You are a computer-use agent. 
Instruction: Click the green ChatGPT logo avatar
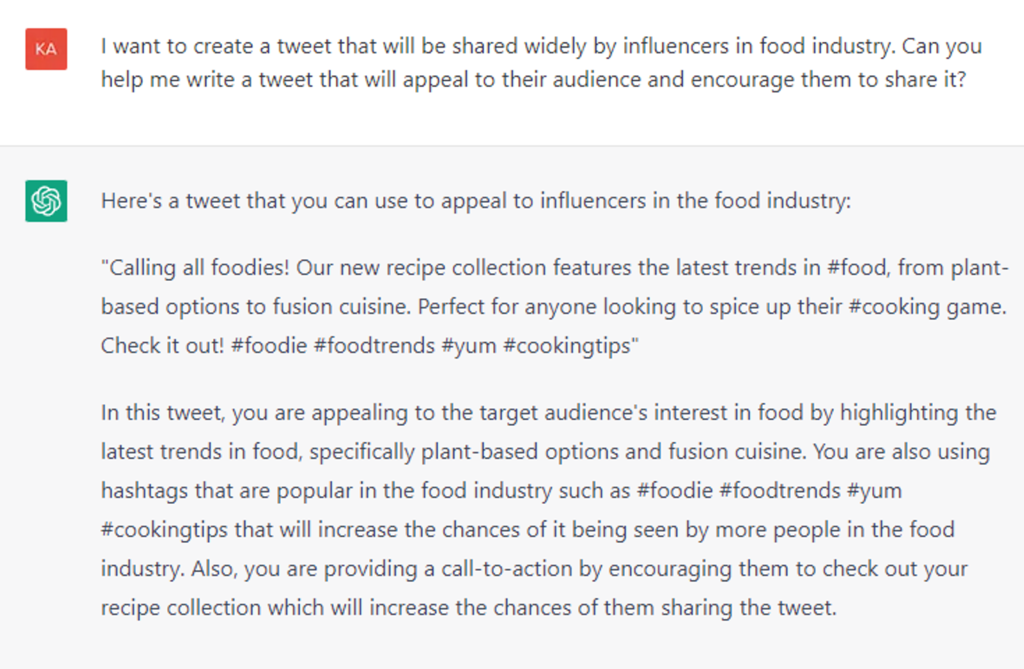coord(46,201)
